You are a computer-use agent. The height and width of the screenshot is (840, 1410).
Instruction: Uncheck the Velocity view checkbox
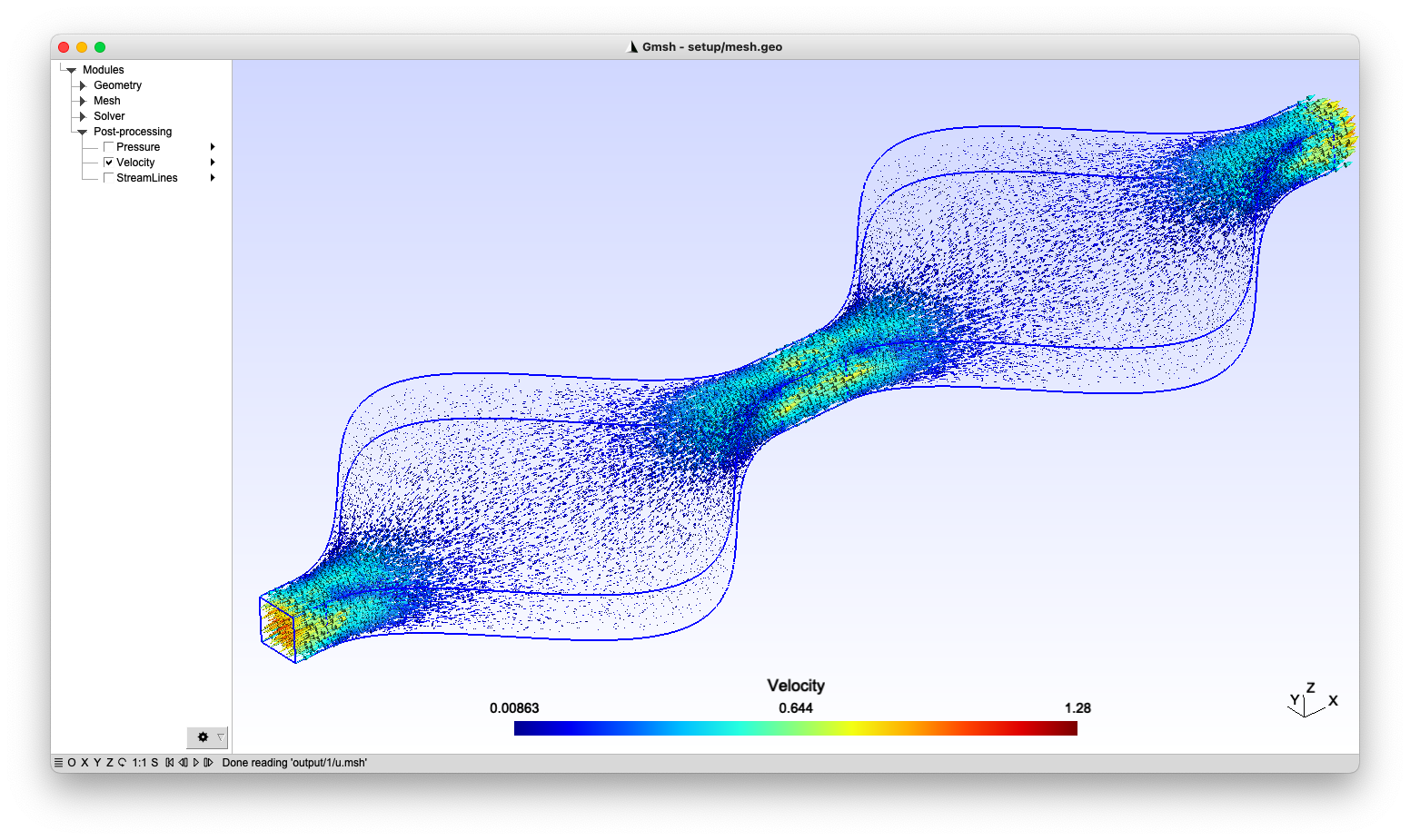109,163
